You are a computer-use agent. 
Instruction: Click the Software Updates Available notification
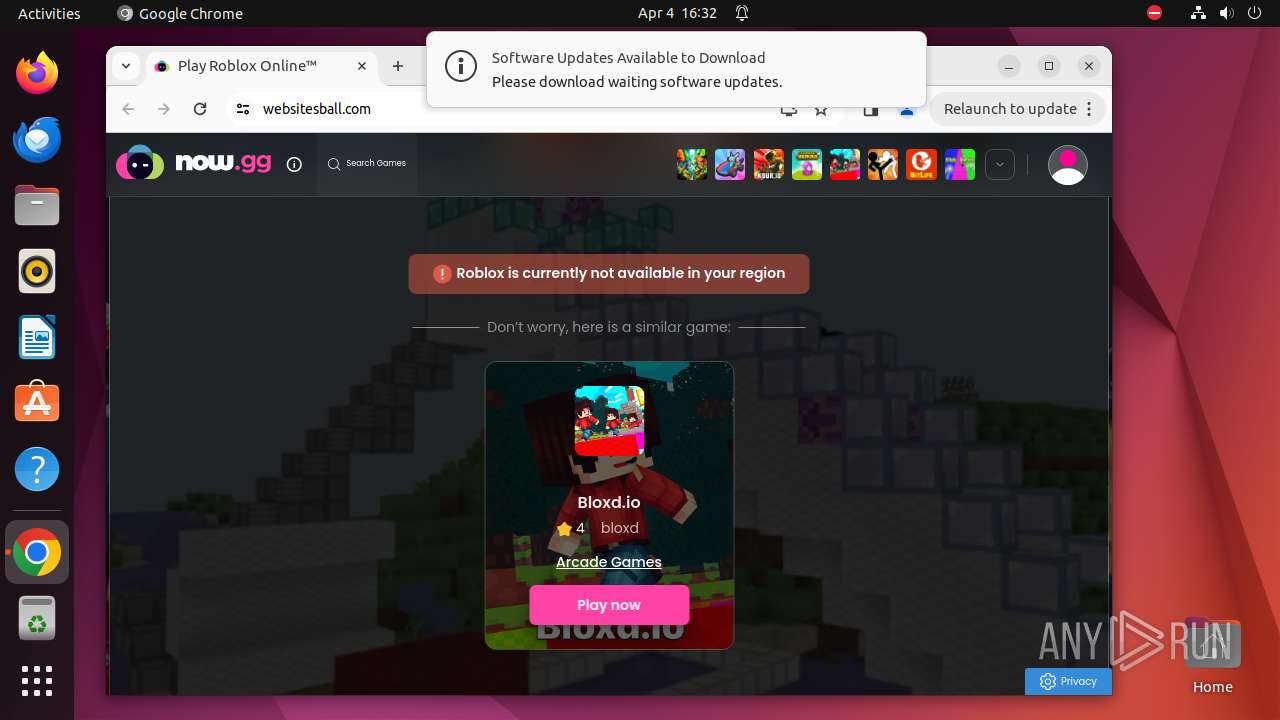(x=677, y=70)
